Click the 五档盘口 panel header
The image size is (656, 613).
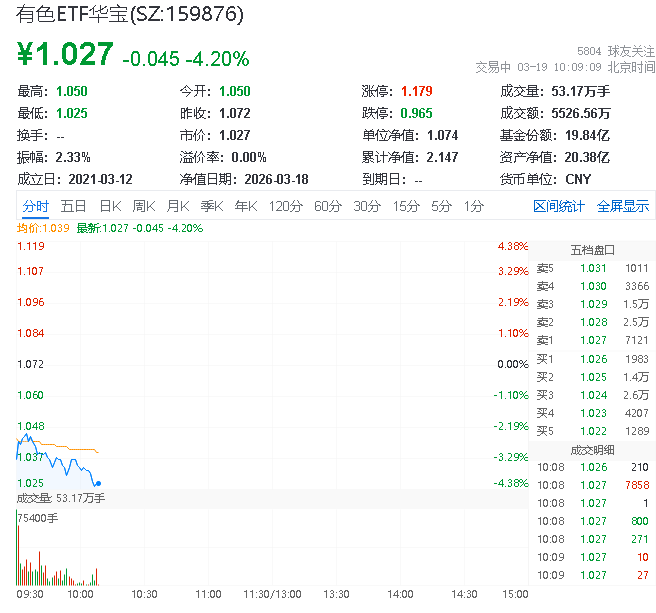[592, 250]
